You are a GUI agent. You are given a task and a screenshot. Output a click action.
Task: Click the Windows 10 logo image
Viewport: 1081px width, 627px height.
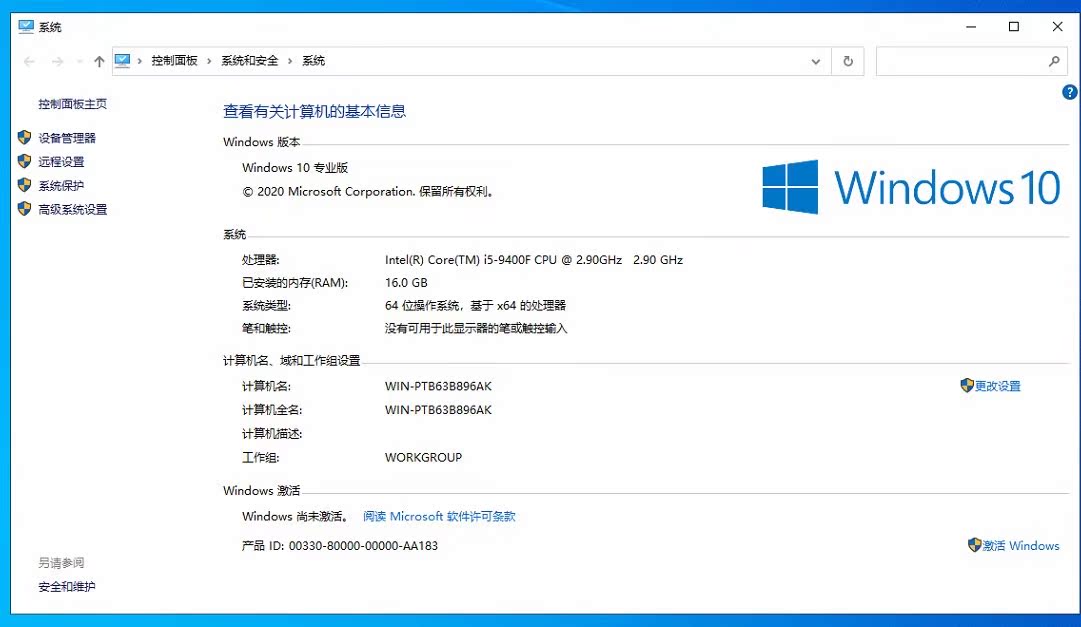tap(911, 187)
